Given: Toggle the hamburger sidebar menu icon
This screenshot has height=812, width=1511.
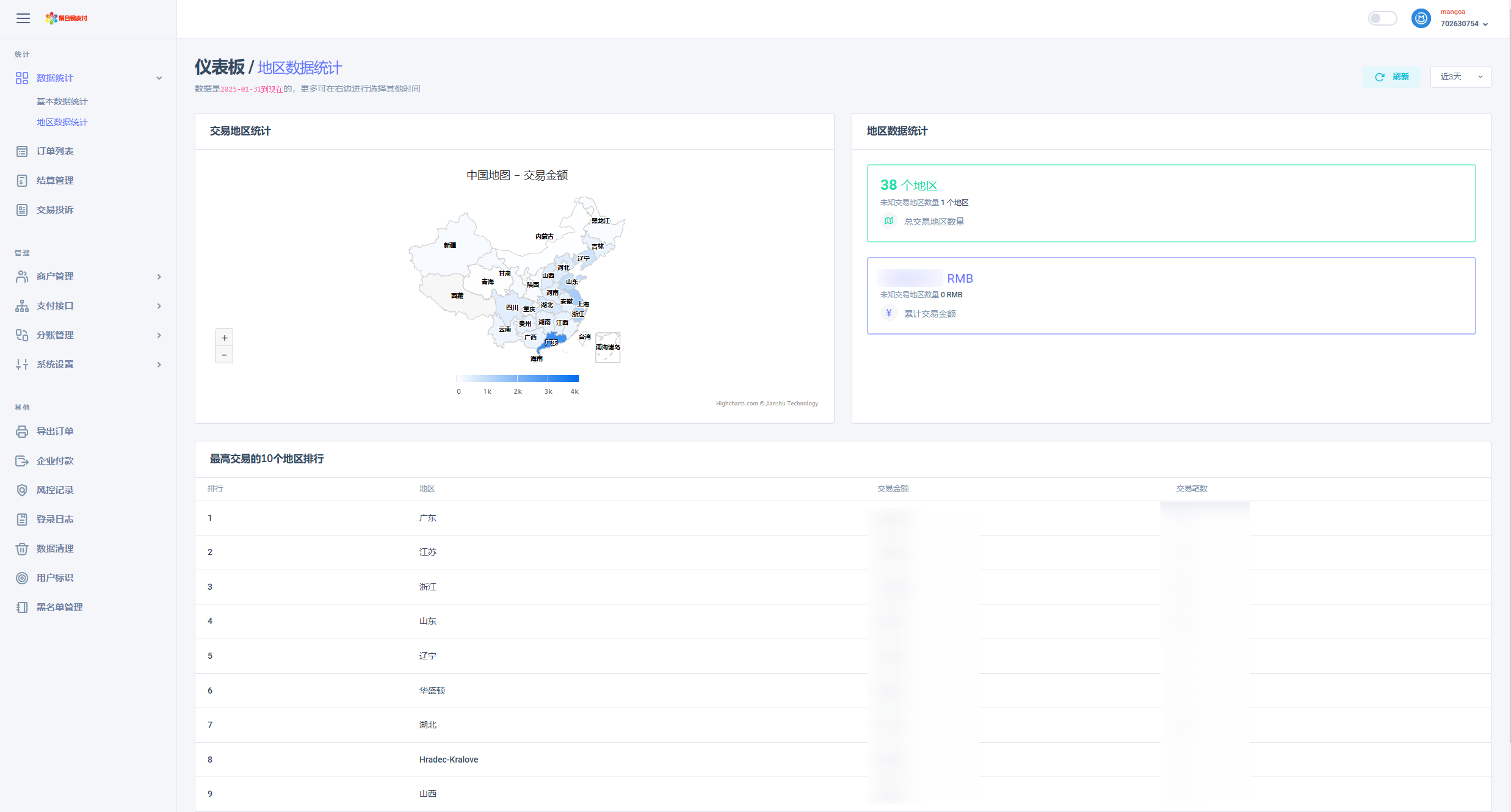Looking at the screenshot, I should [x=23, y=18].
